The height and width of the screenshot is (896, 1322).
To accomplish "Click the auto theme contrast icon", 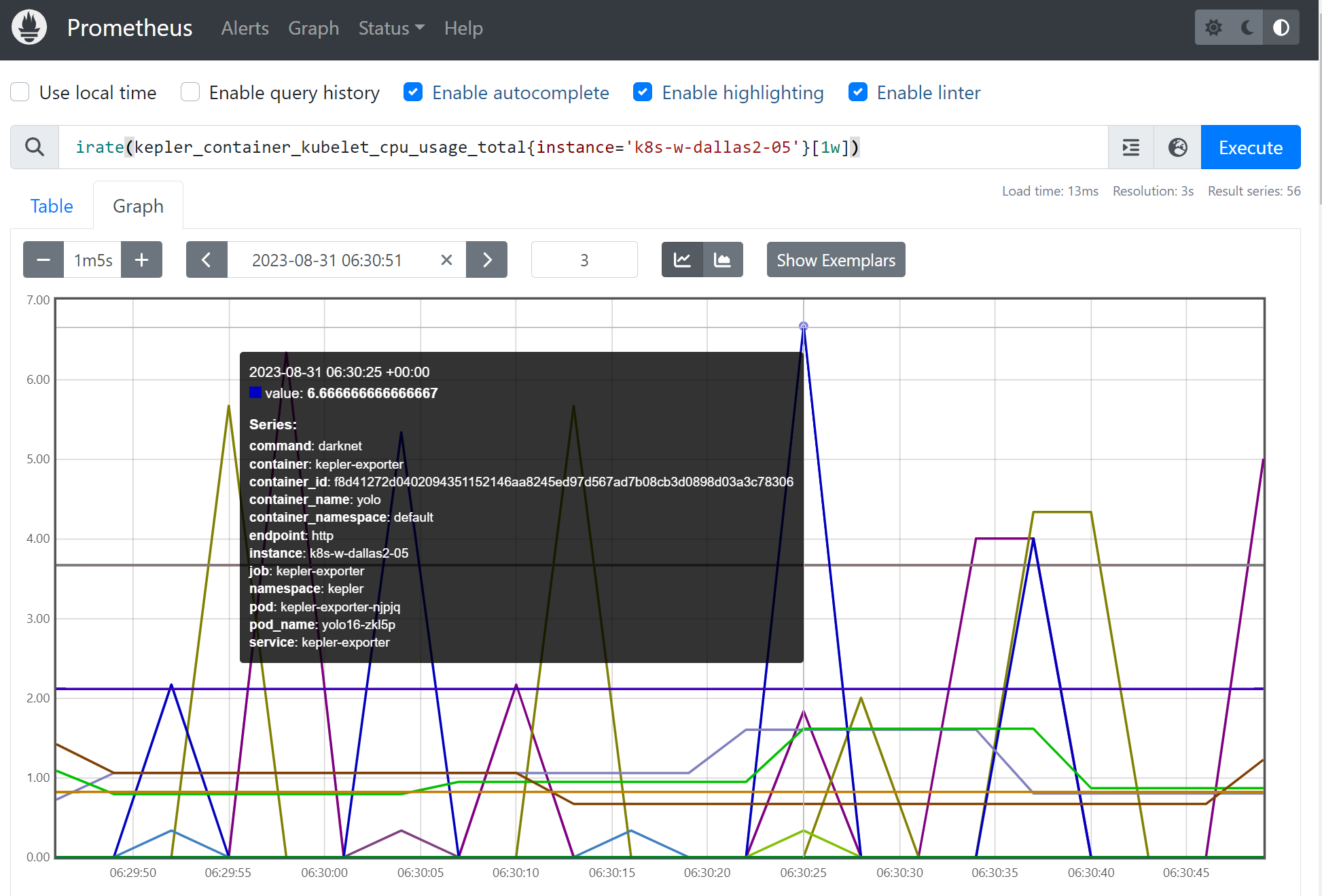I will click(x=1281, y=27).
